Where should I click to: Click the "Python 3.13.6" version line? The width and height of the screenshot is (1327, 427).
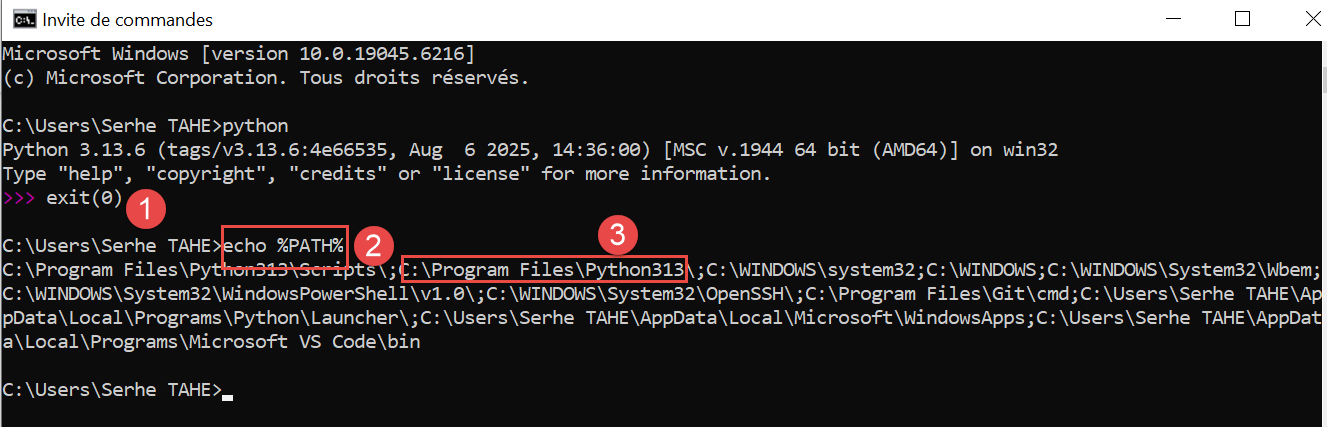73,150
